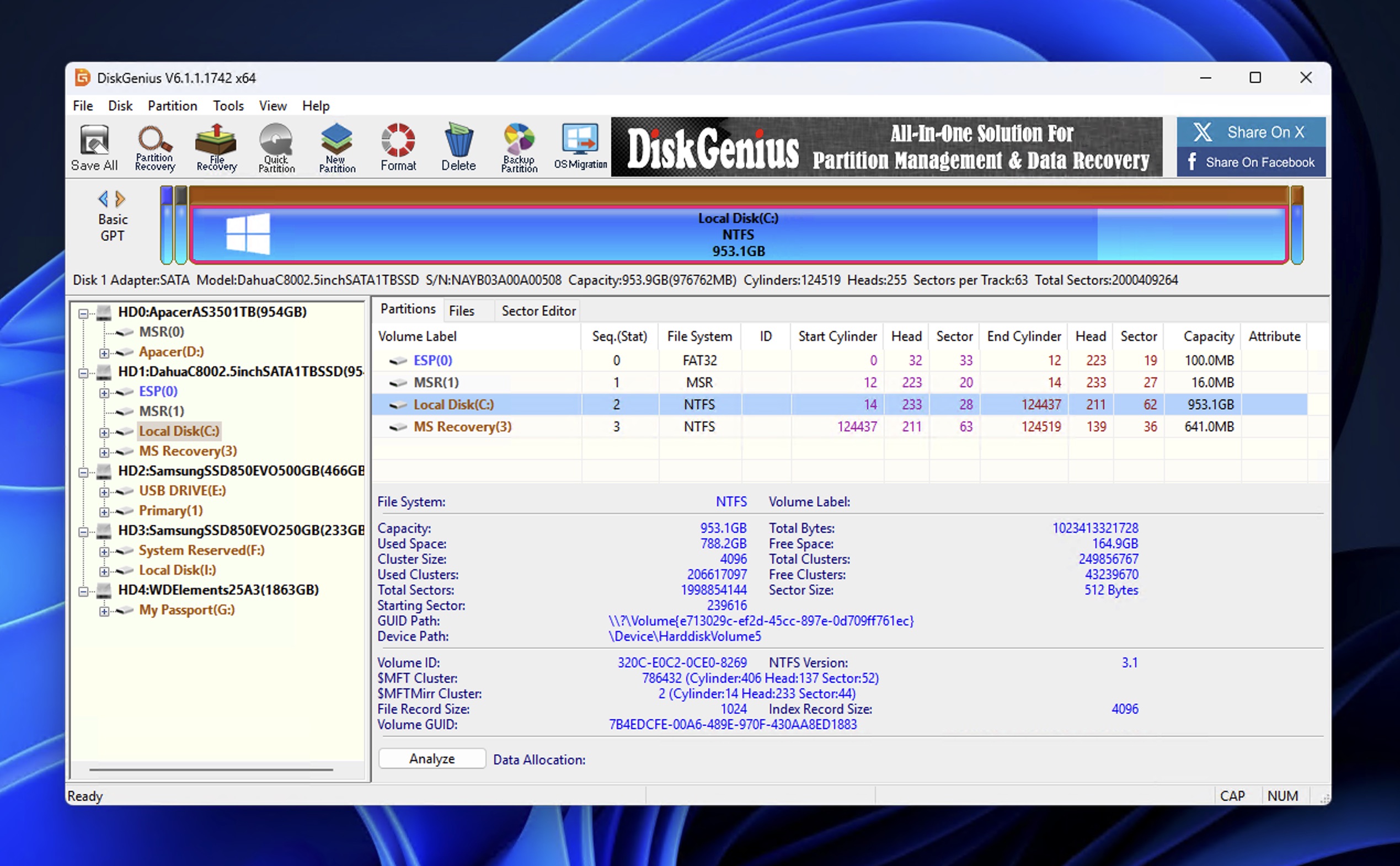Open the File Recovery tool
1400x866 pixels.
pos(215,148)
